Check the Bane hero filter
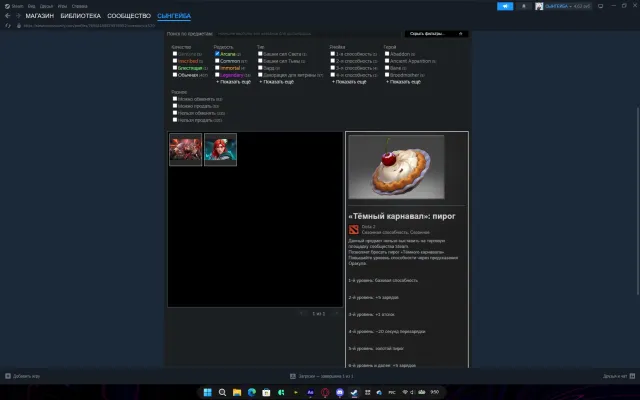 pos(387,68)
